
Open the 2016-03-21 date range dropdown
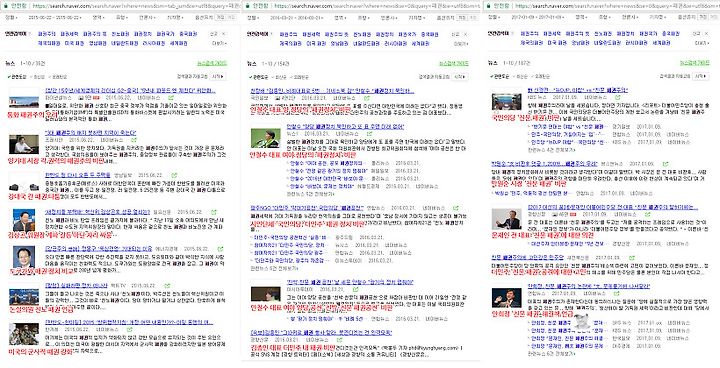pos(297,17)
